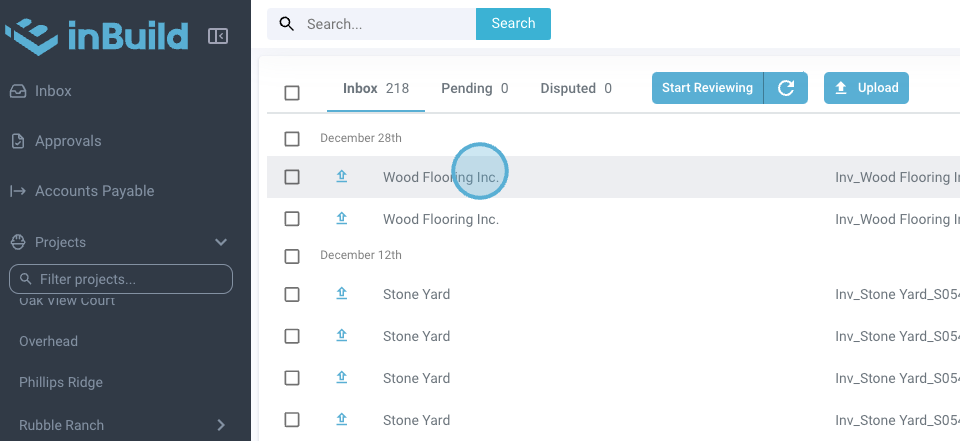Toggle the select-all checkbox in header
This screenshot has height=441, width=960.
292,93
